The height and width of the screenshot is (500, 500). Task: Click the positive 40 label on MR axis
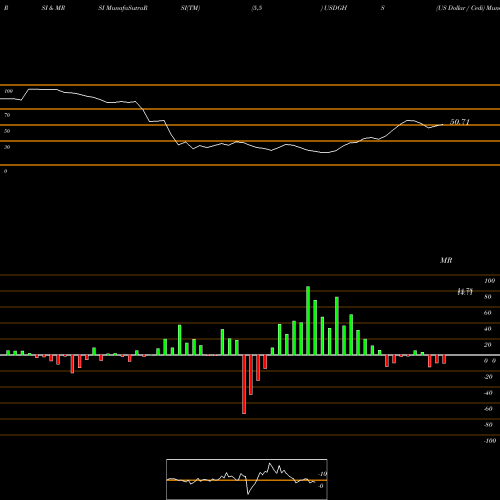point(488,329)
